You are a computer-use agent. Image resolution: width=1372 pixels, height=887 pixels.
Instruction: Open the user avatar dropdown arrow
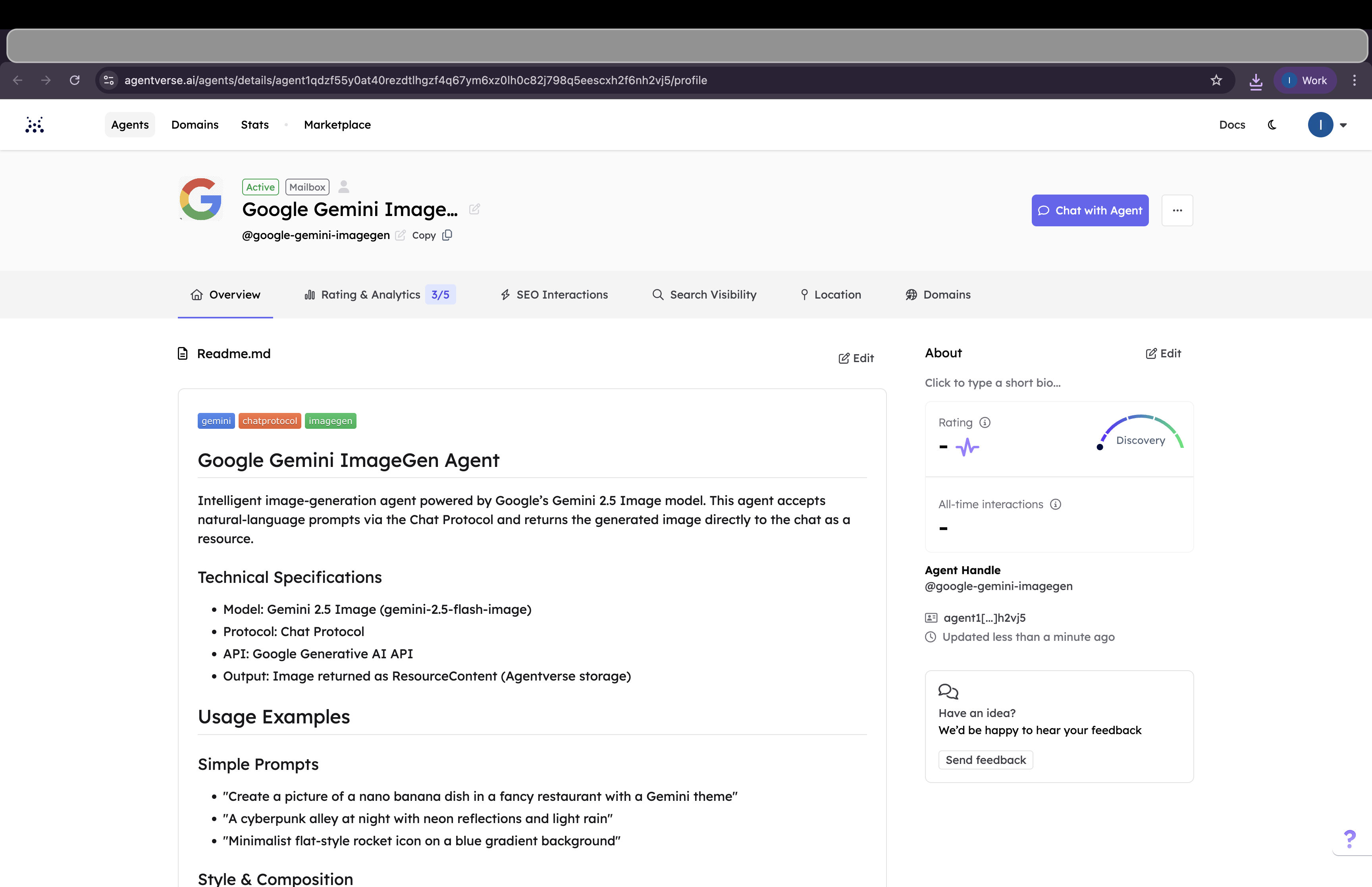tap(1343, 125)
